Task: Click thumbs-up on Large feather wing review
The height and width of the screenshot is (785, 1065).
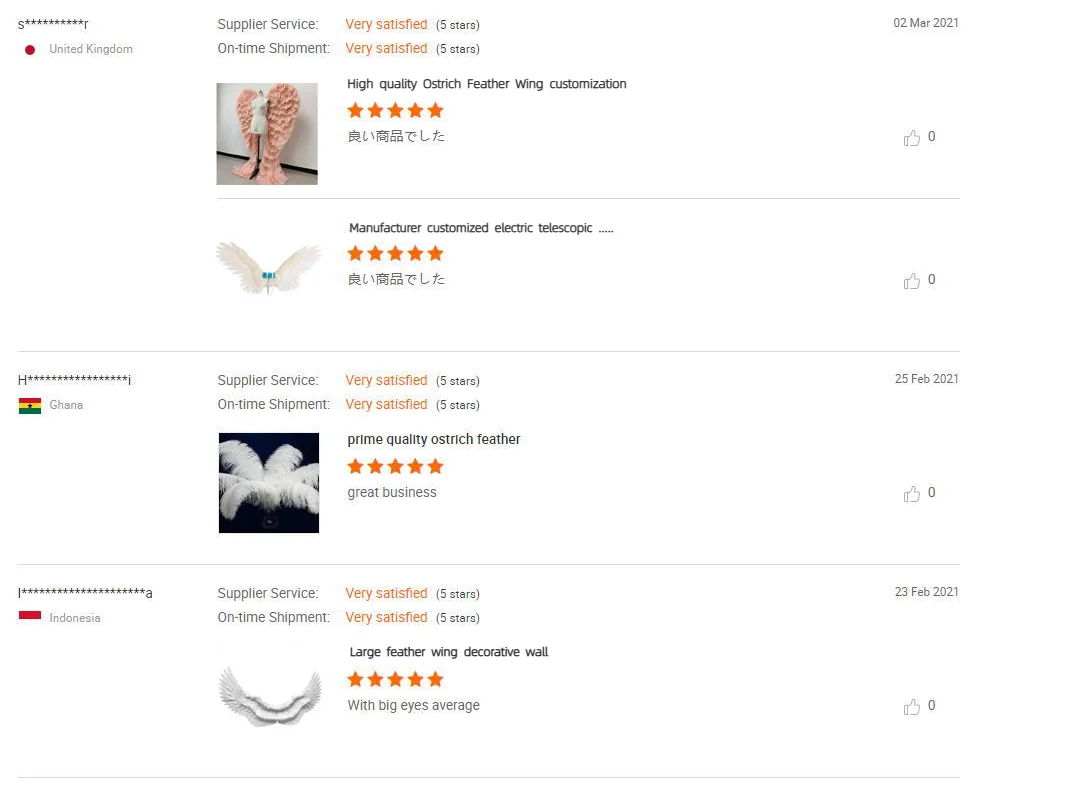Action: (x=911, y=707)
